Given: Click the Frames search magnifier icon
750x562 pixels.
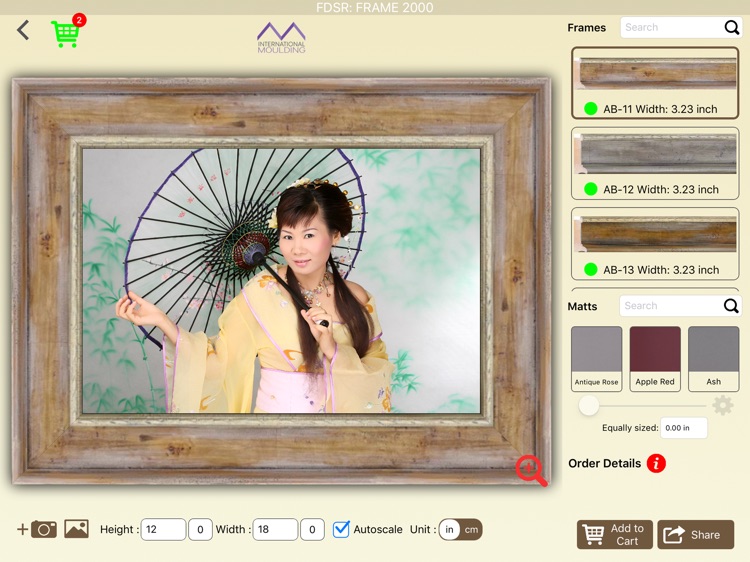Looking at the screenshot, I should point(731,27).
